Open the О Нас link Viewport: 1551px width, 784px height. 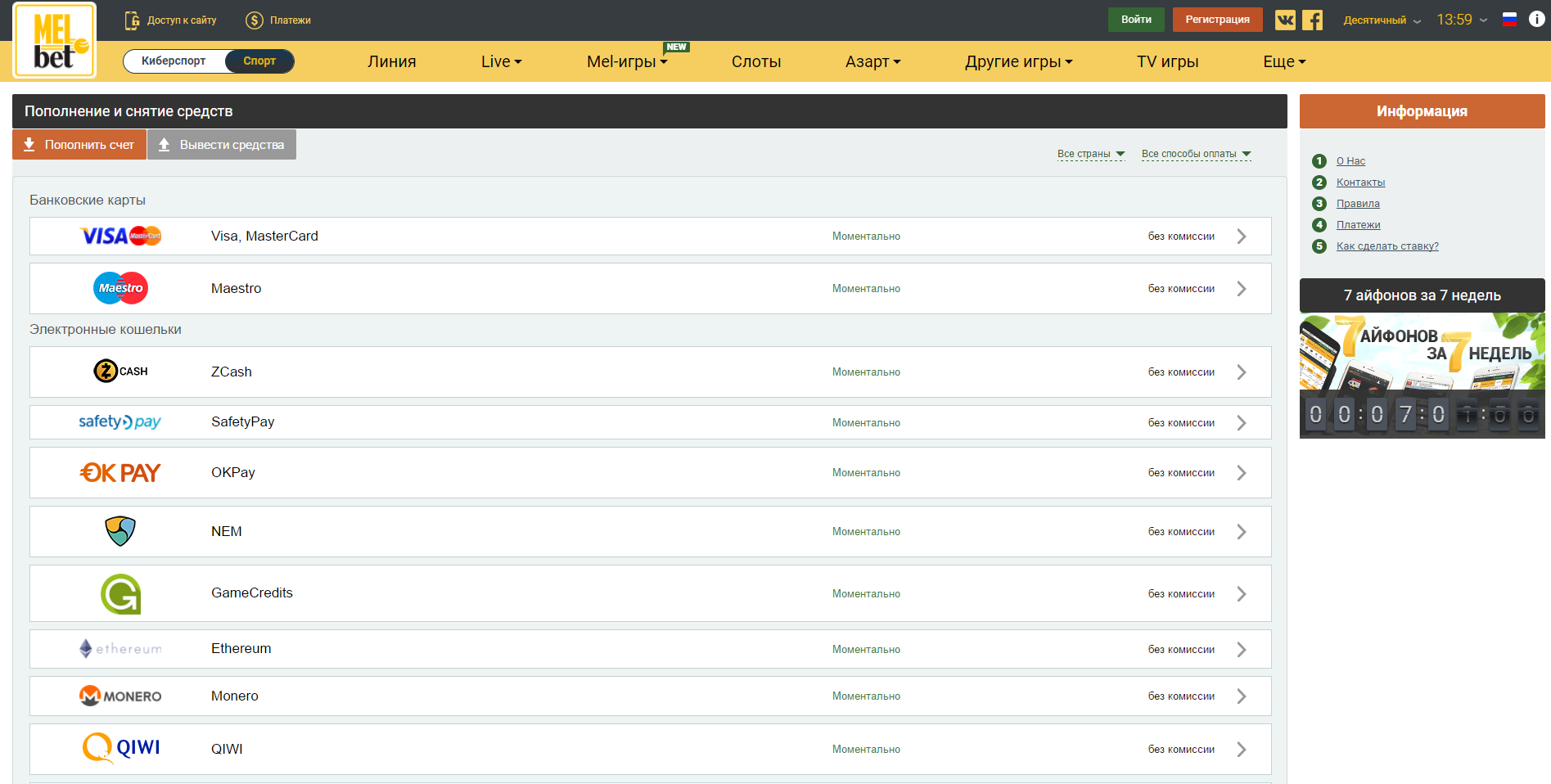[1350, 161]
